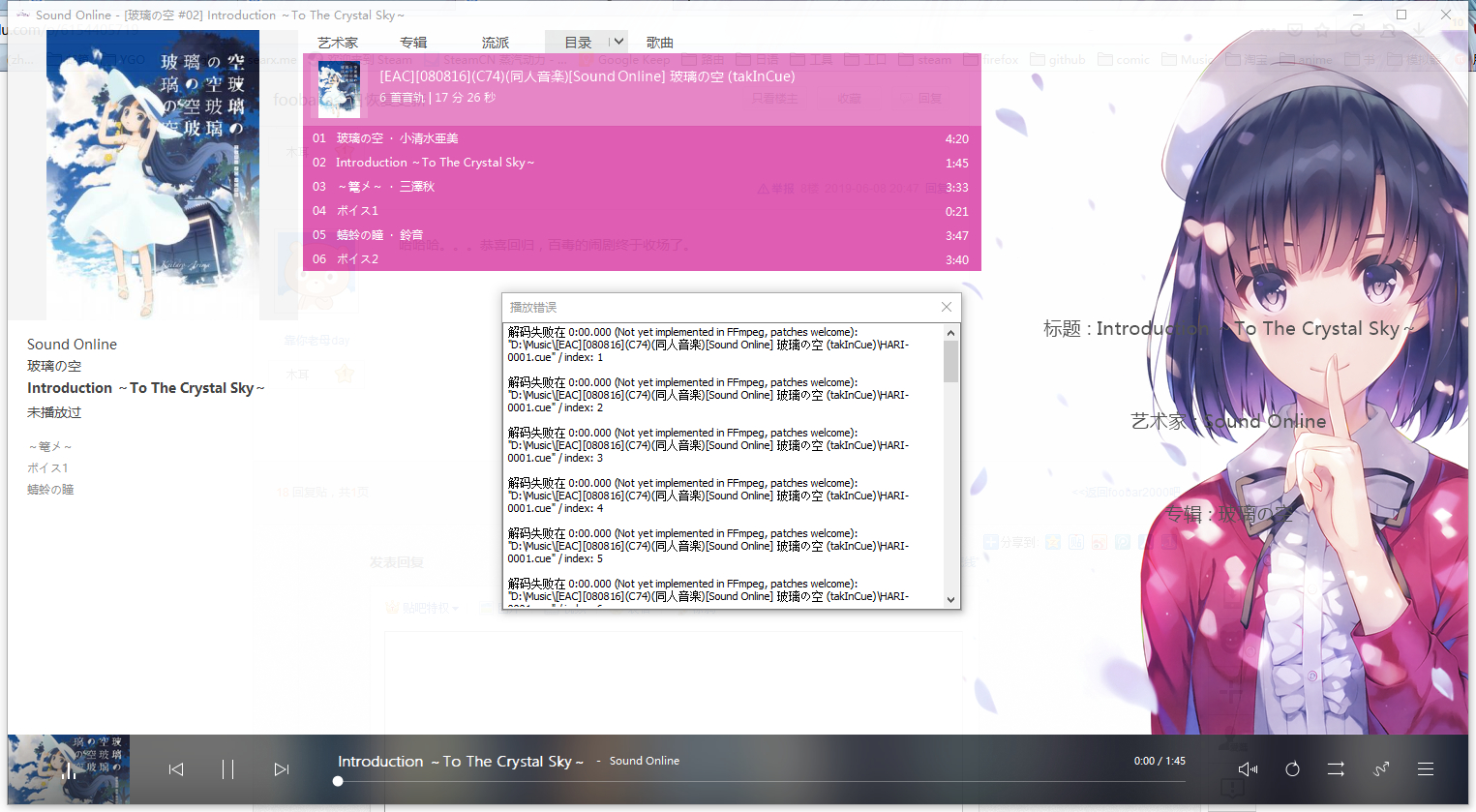Click the seek slider handle
This screenshot has width=1476, height=812.
338,781
